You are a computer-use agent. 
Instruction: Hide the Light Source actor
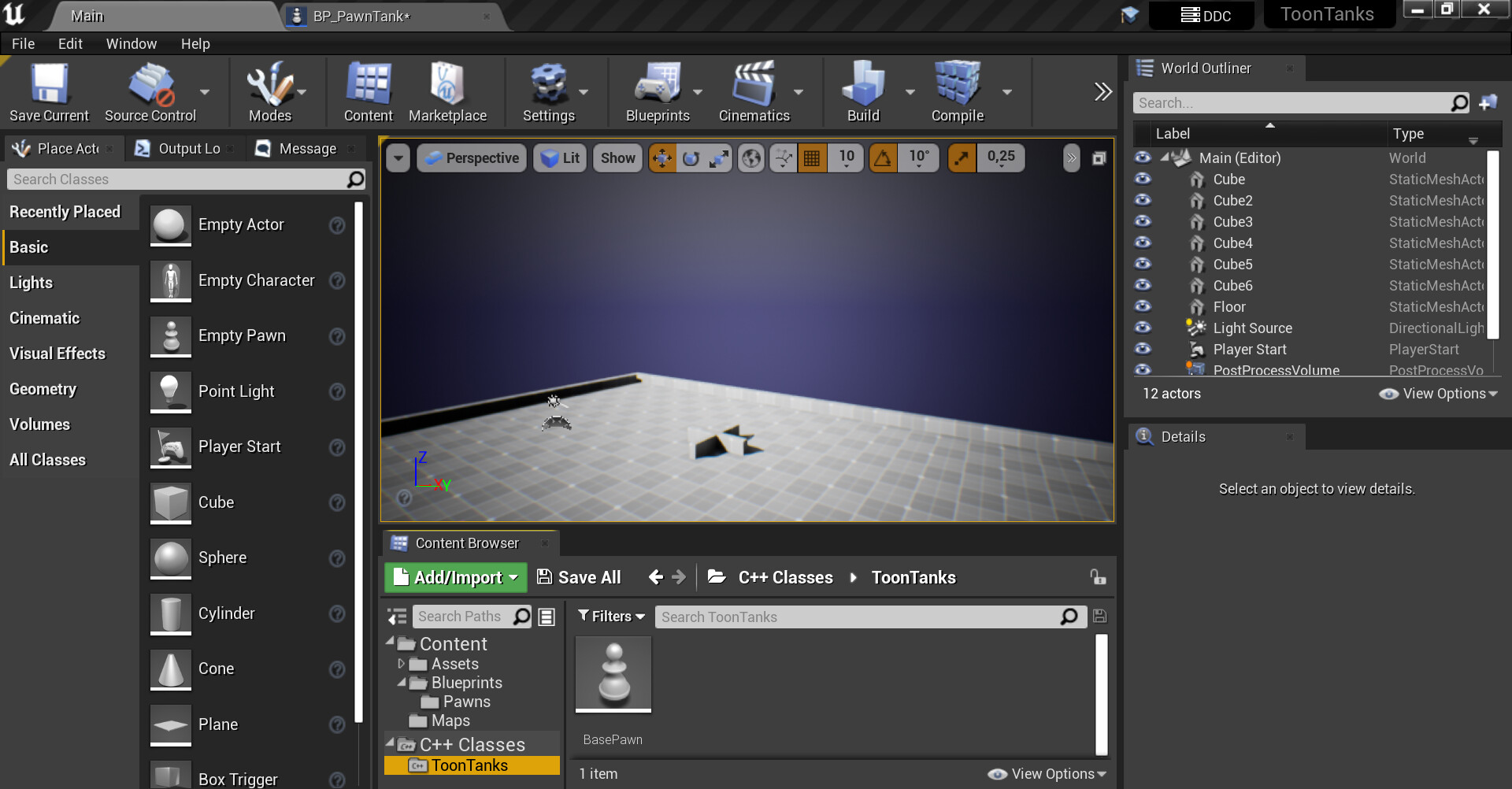1143,328
